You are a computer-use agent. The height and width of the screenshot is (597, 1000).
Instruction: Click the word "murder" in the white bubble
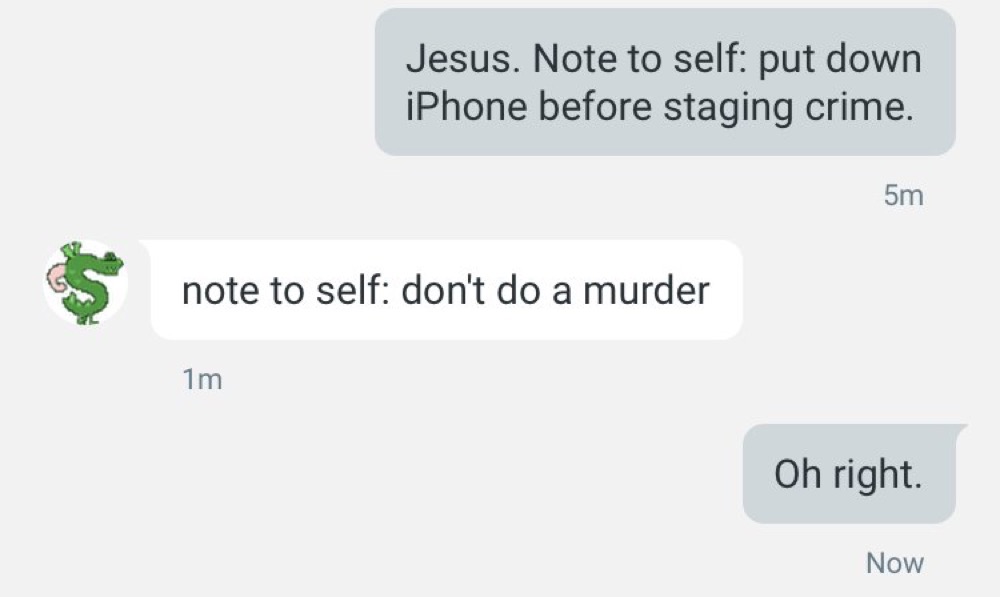pyautogui.click(x=646, y=290)
